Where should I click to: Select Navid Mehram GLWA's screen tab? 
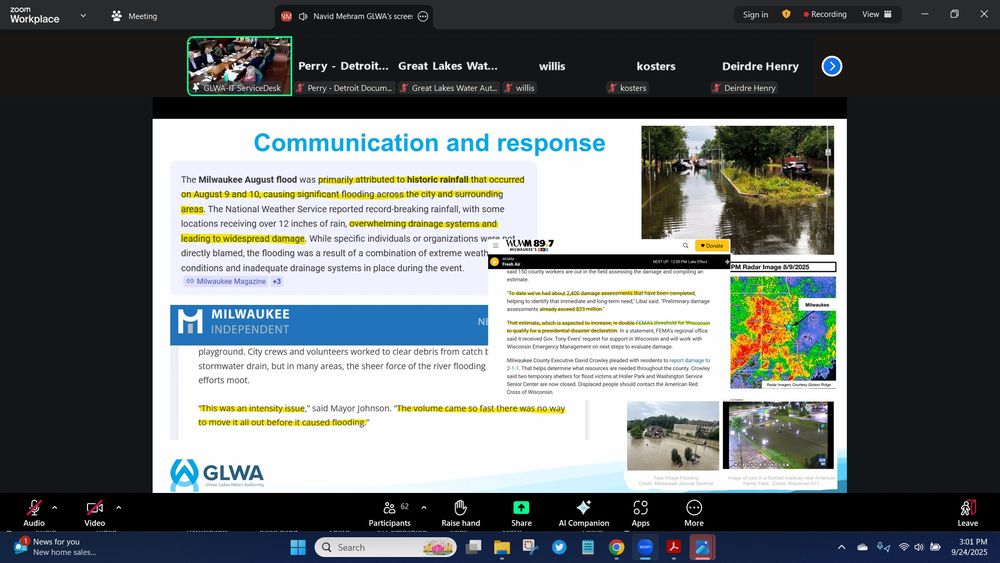355,17
